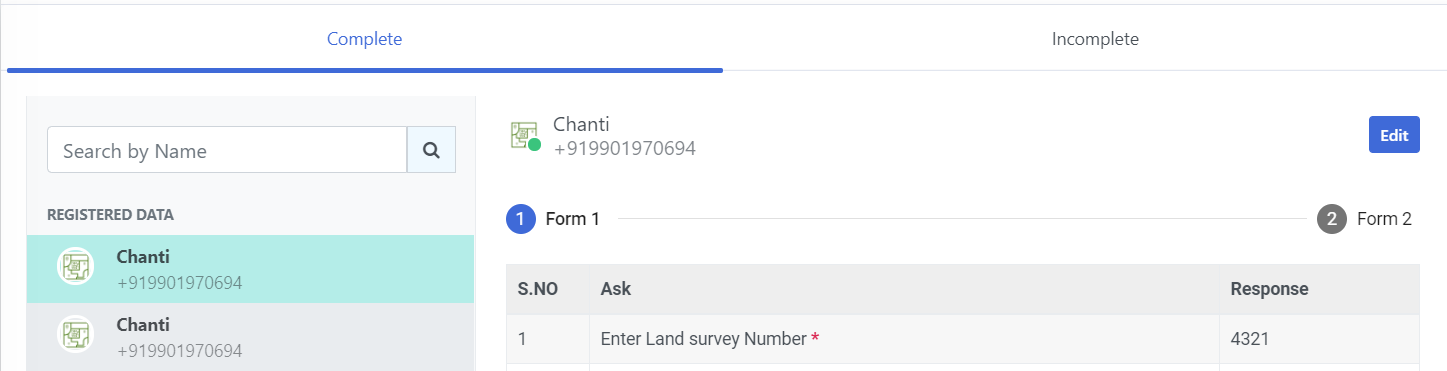Select the first Chanti registered entry
Viewport: 1447px width, 371px height.
pyautogui.click(x=250, y=269)
